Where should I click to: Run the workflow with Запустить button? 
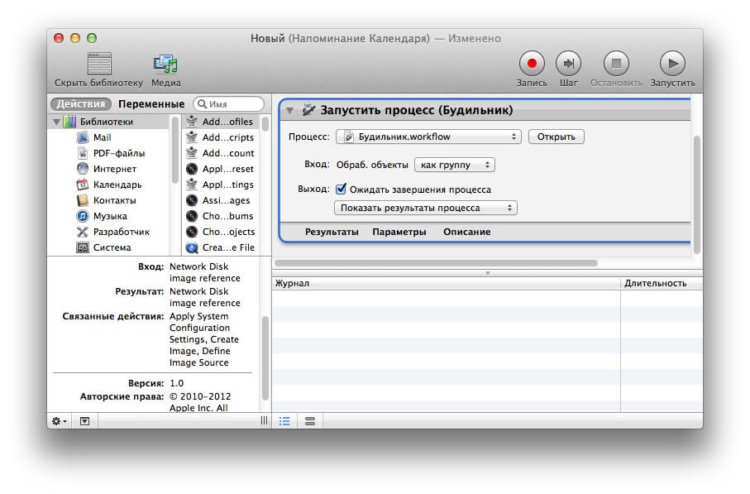pyautogui.click(x=673, y=63)
